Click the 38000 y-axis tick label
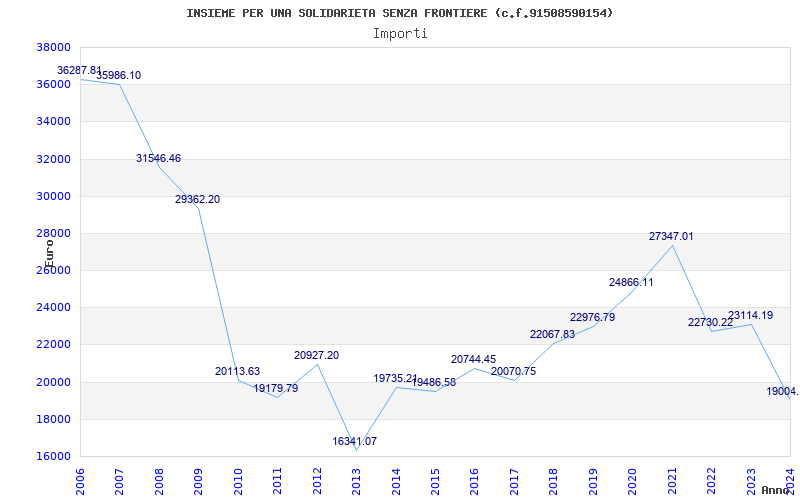 coord(53,47)
